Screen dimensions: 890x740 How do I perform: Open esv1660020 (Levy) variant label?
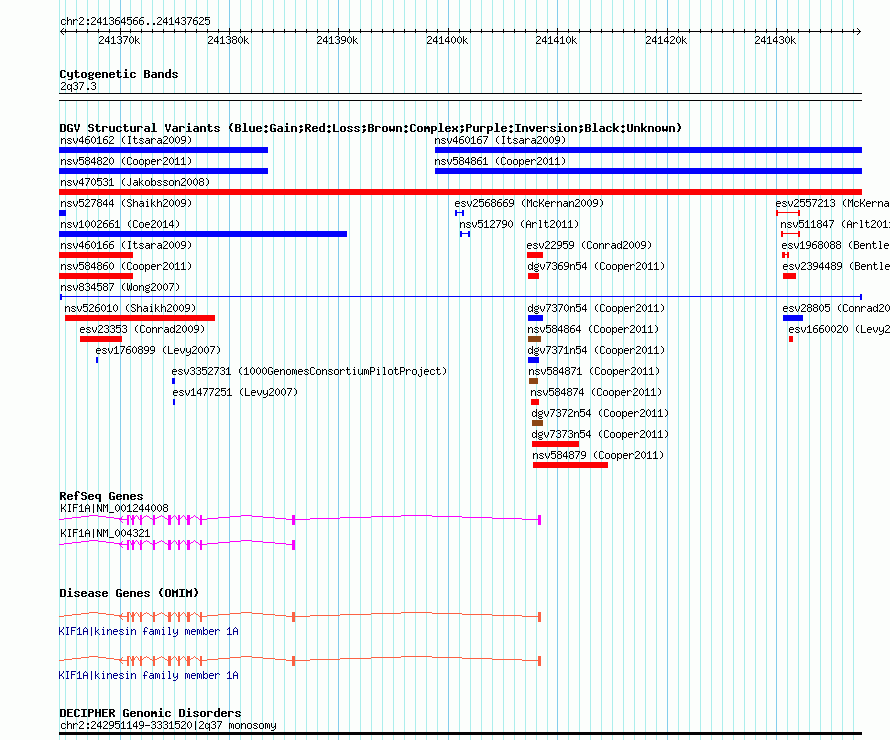point(838,329)
